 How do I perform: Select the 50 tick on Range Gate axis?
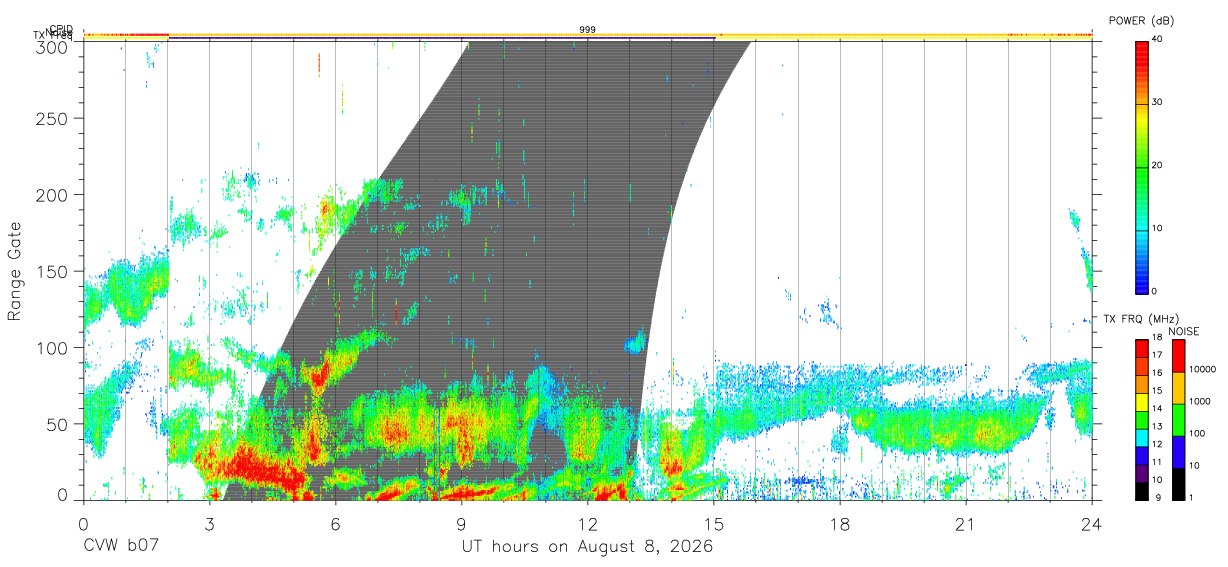coord(59,424)
